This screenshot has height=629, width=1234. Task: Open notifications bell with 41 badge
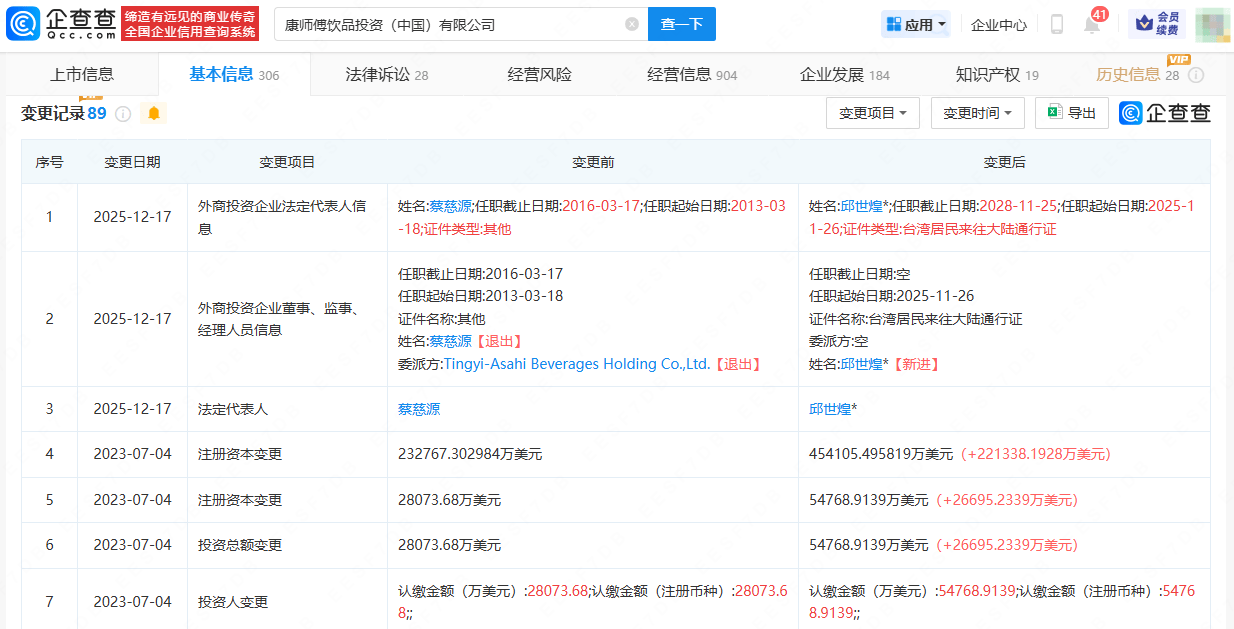[1091, 24]
